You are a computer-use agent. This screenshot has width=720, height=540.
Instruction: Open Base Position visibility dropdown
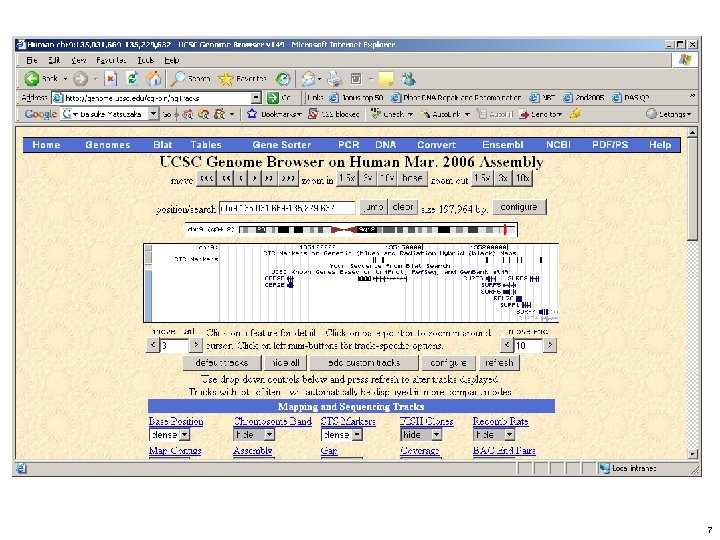[184, 434]
